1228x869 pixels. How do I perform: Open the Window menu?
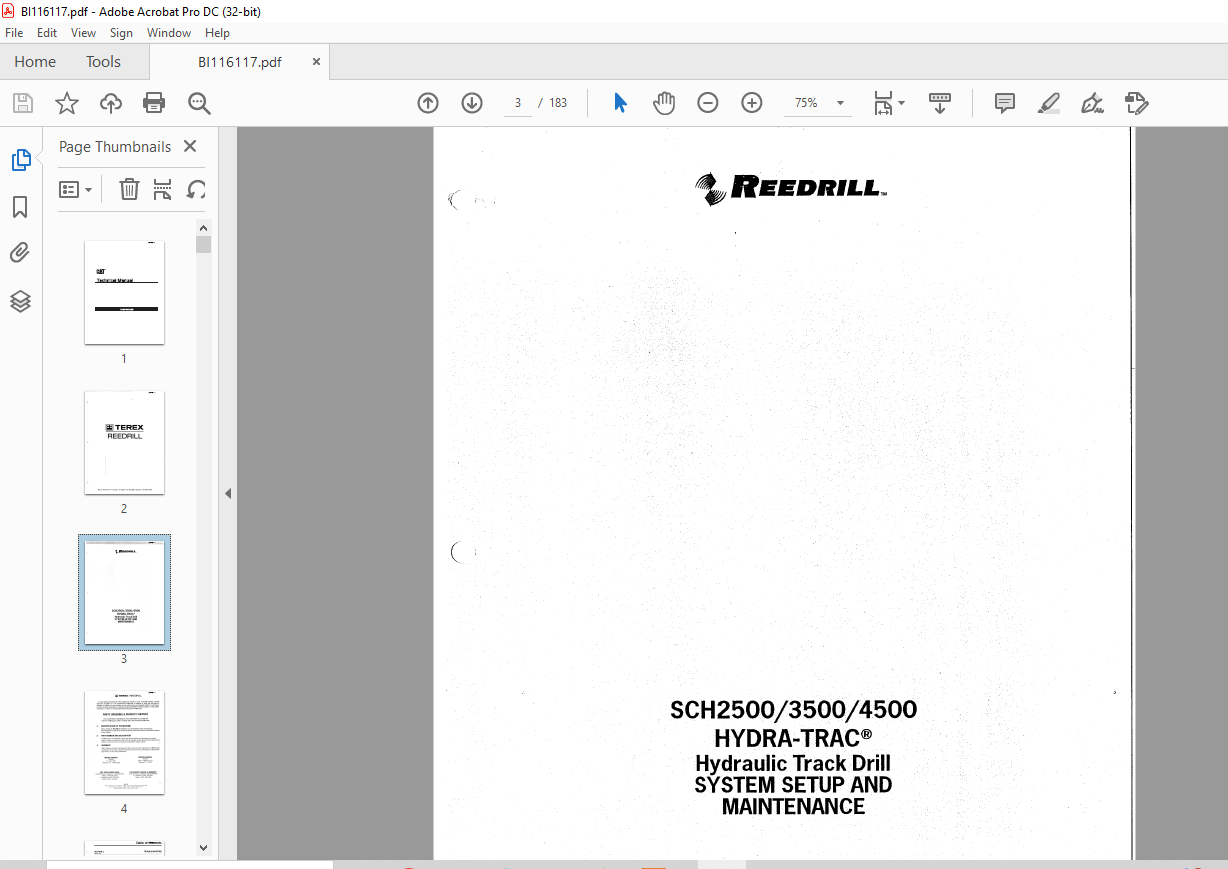pyautogui.click(x=169, y=33)
